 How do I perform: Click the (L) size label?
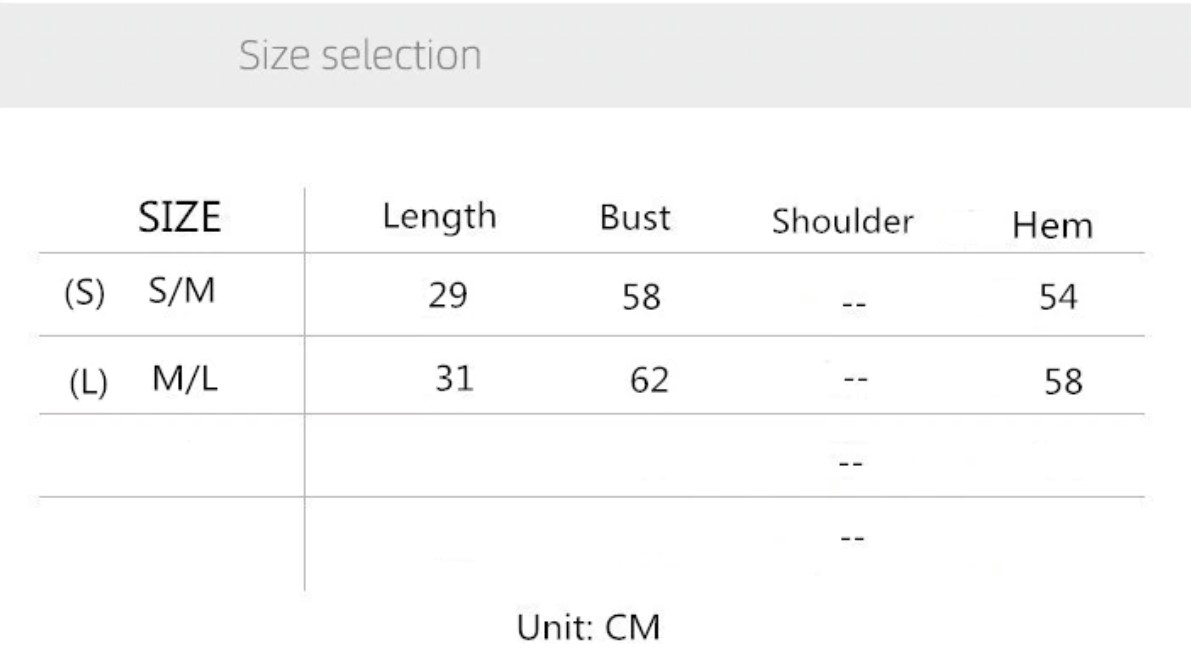(x=86, y=384)
